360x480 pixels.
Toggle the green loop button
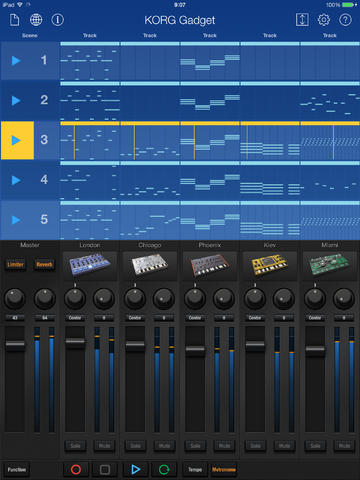(164, 470)
